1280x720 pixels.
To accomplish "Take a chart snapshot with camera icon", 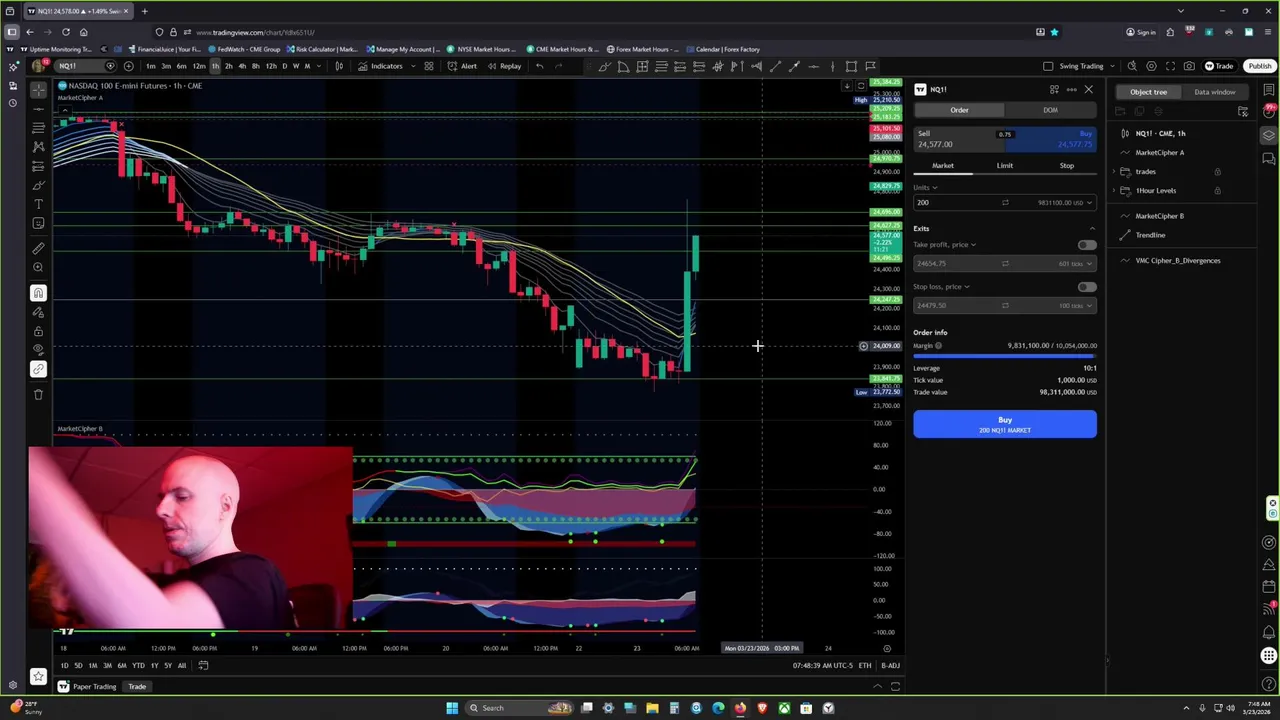I will pos(1189,66).
